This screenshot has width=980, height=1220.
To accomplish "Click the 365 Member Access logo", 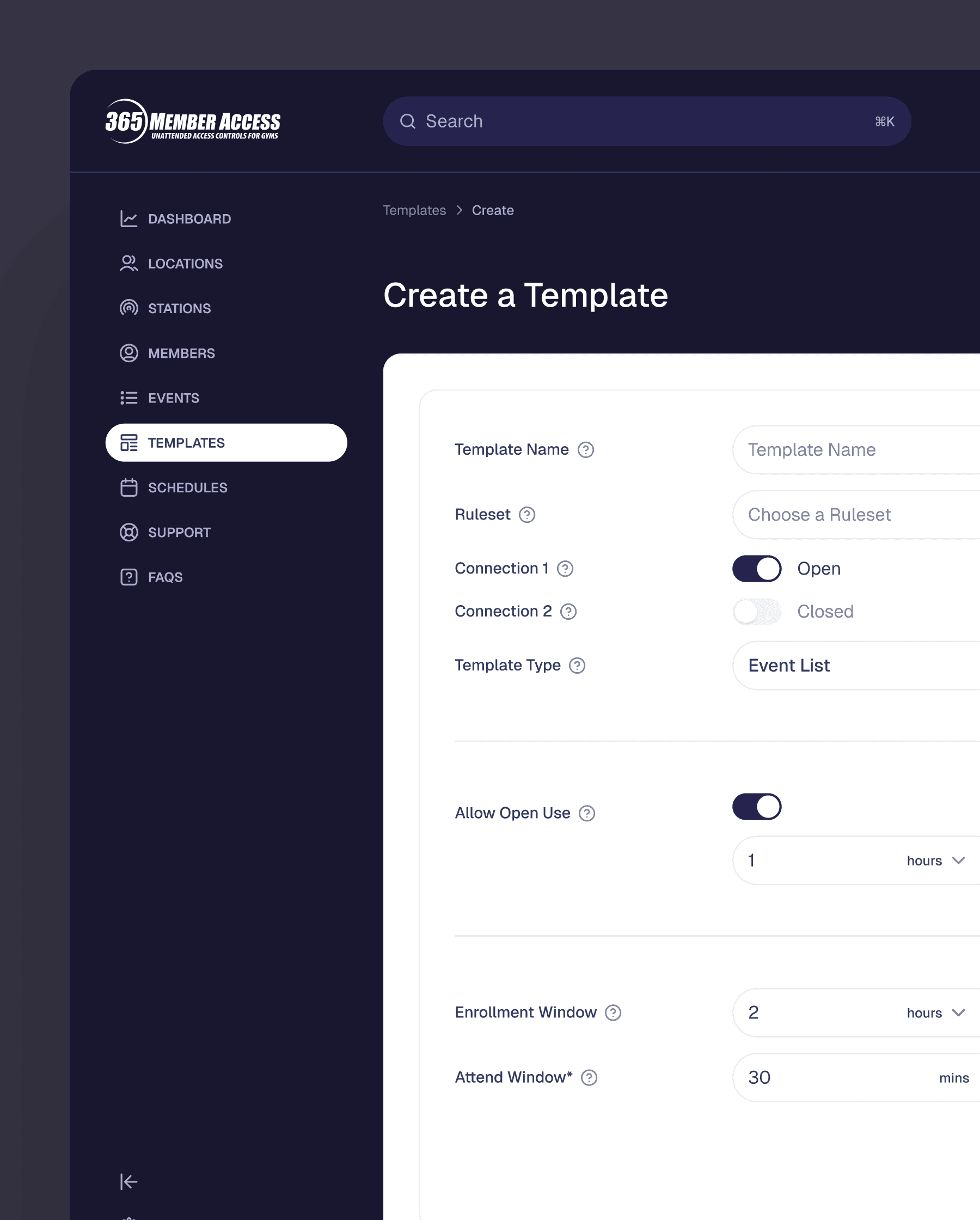I will pos(193,121).
